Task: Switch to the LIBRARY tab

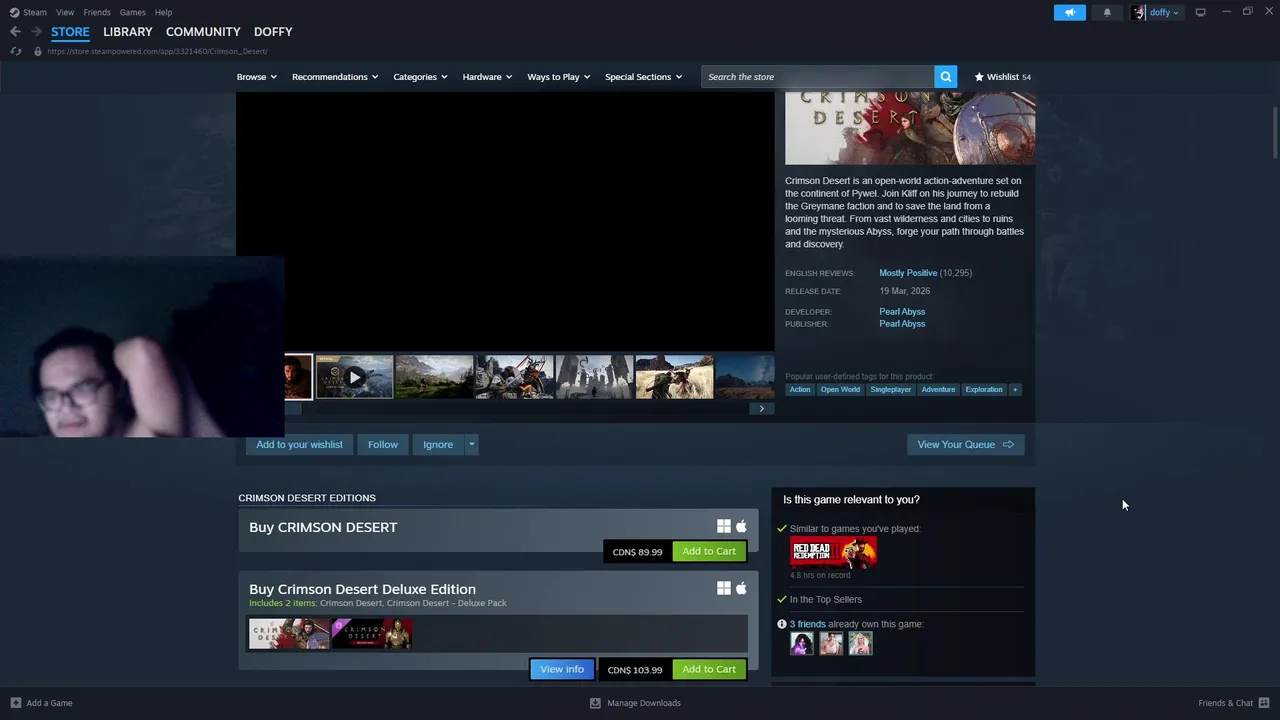Action: click(x=128, y=32)
